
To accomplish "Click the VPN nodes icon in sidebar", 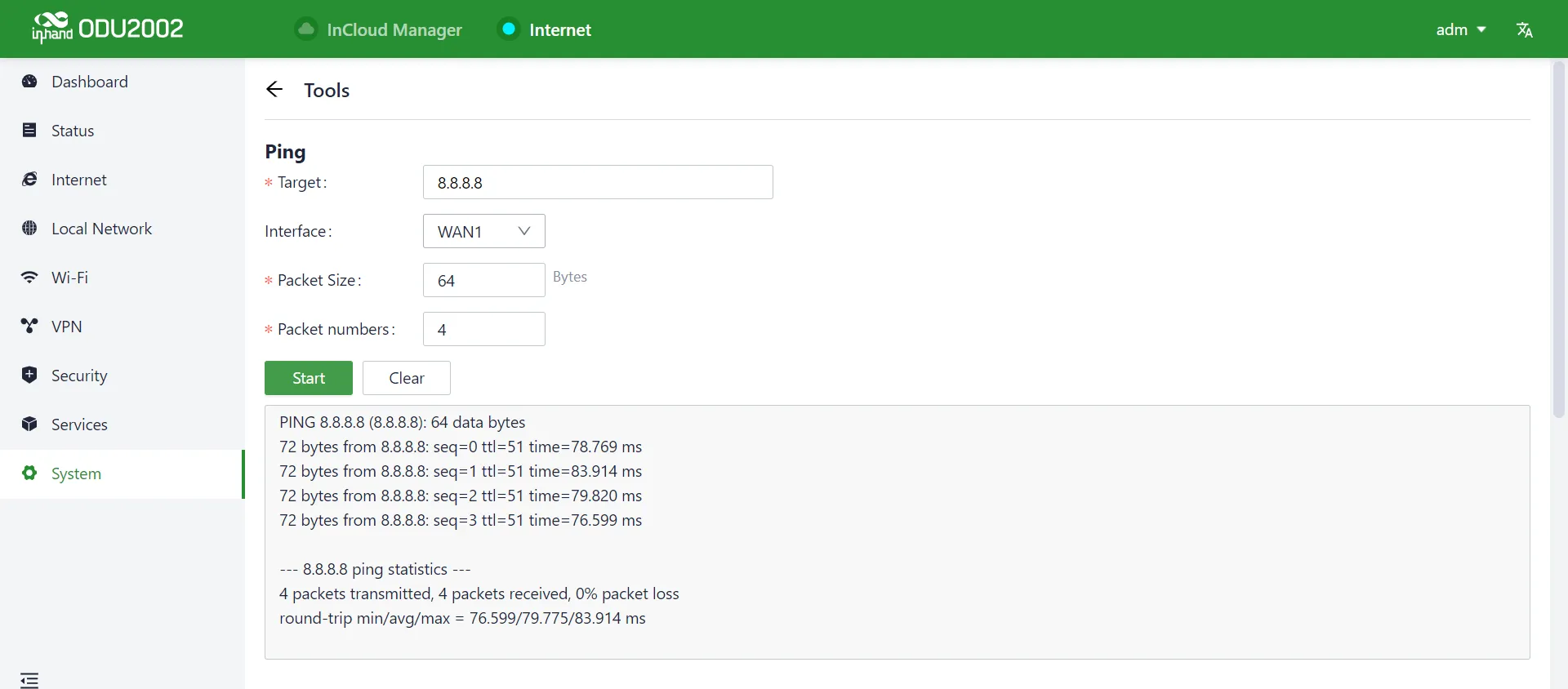I will click(29, 327).
